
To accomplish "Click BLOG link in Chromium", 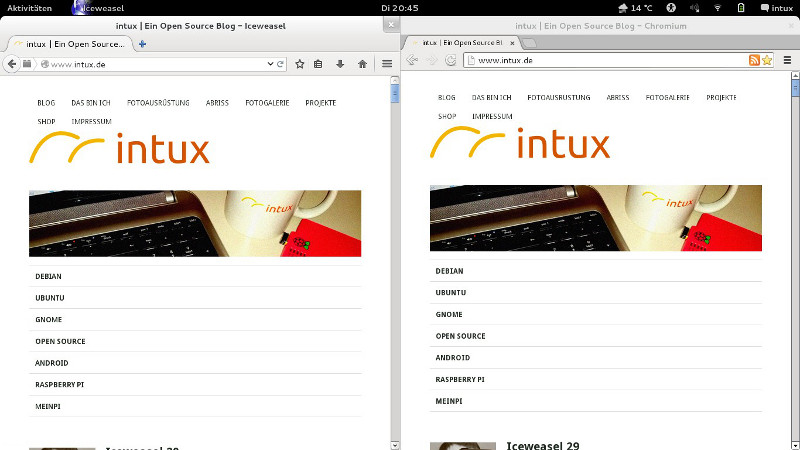I will (x=447, y=97).
